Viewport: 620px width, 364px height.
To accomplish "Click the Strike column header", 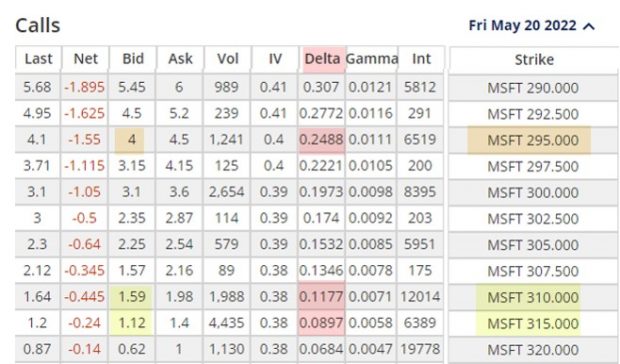I will point(534,60).
